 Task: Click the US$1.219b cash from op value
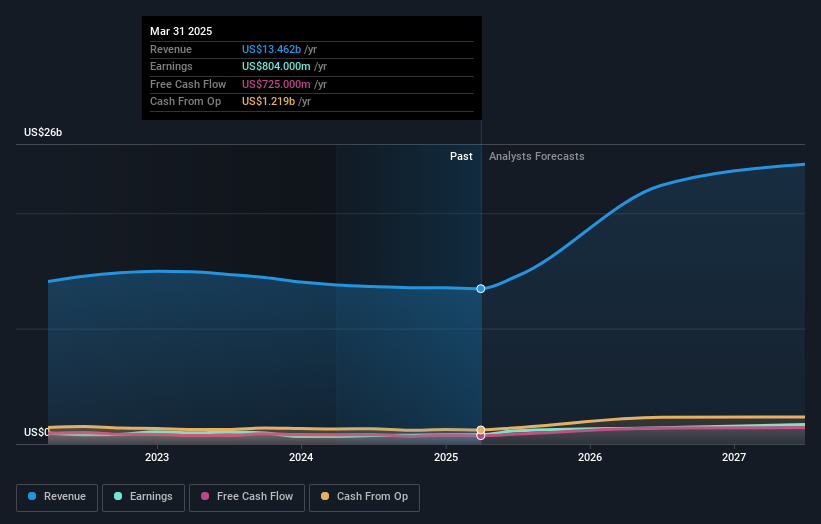click(x=269, y=102)
